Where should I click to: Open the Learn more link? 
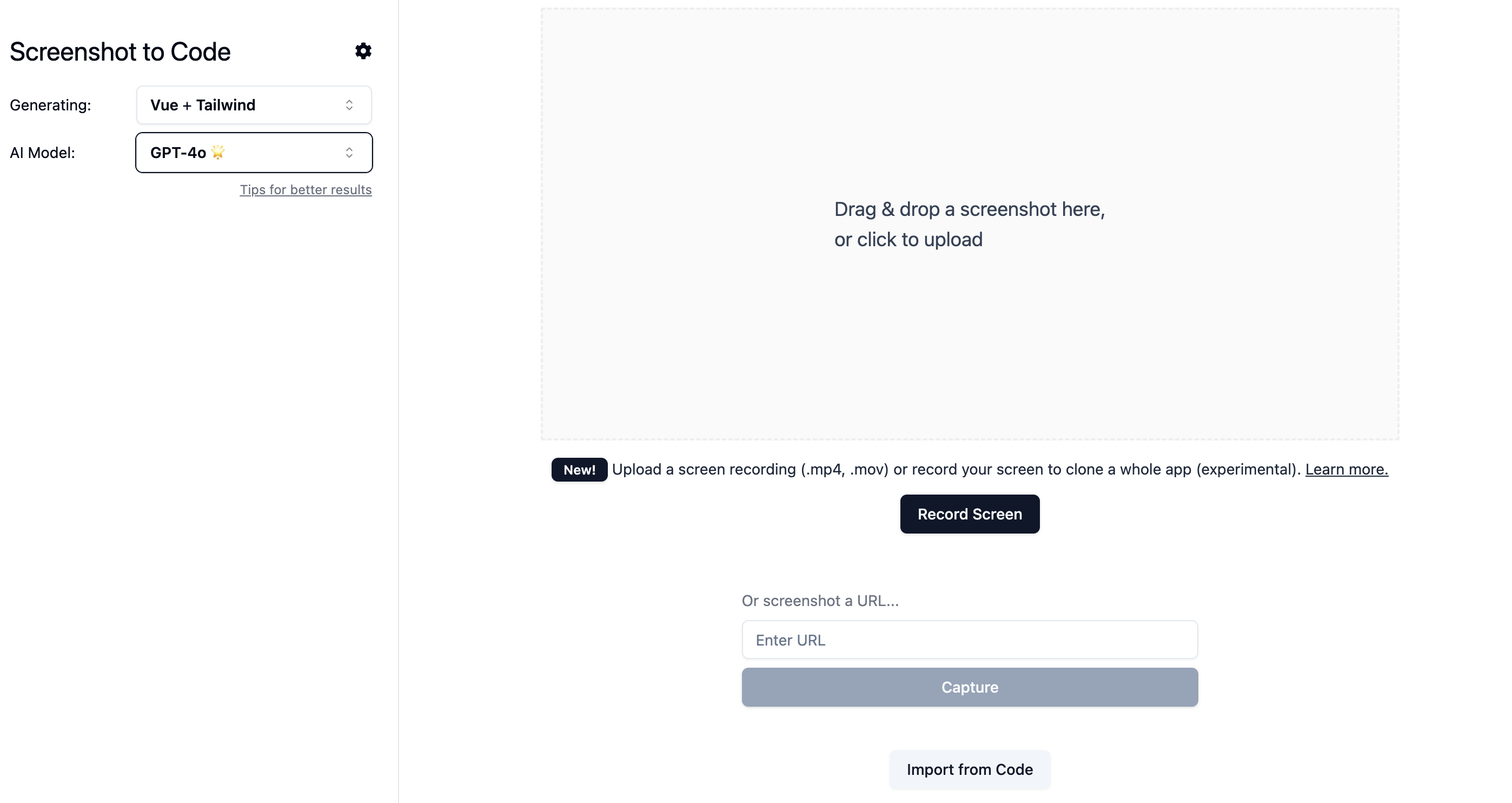tap(1347, 469)
